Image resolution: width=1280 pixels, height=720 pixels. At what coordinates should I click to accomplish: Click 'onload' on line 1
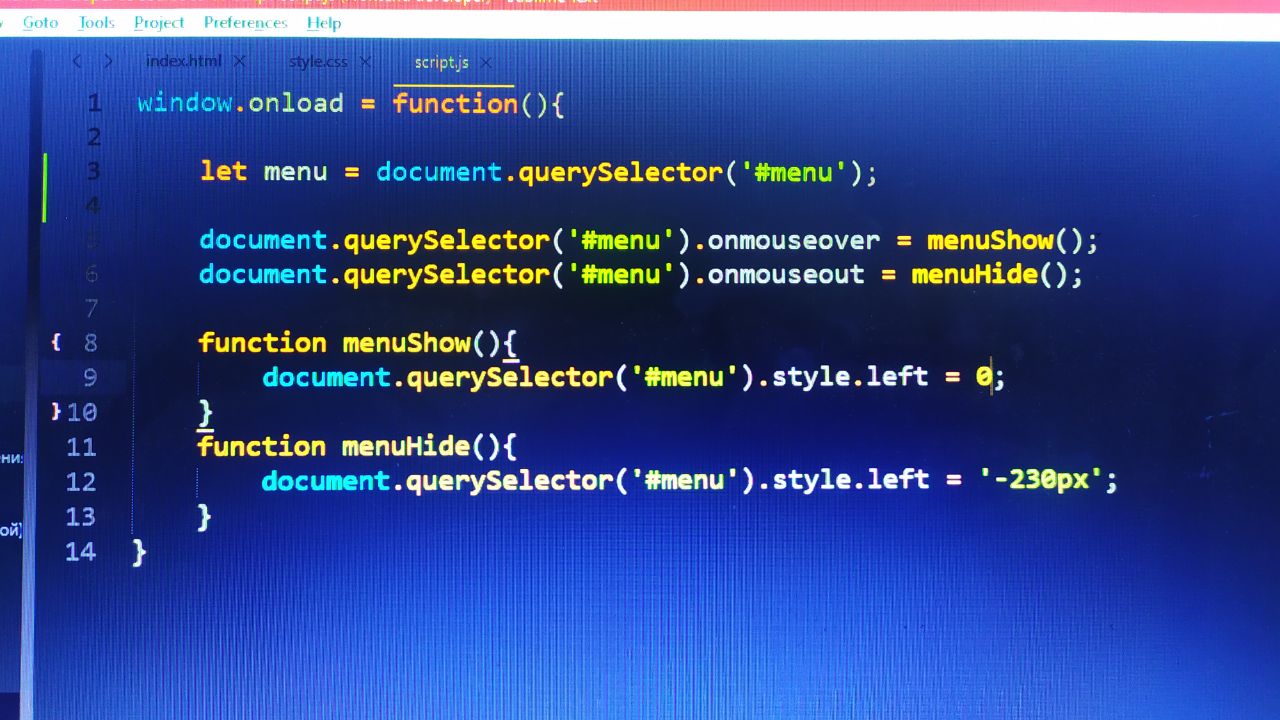pos(296,103)
